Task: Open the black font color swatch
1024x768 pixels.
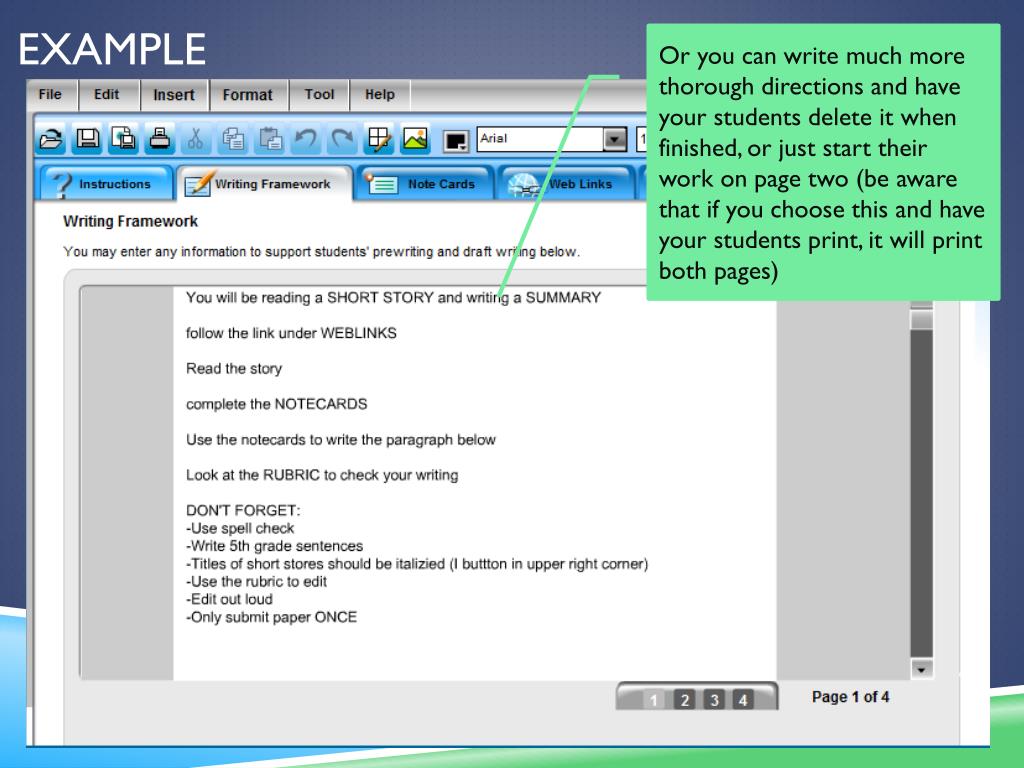Action: [x=456, y=140]
